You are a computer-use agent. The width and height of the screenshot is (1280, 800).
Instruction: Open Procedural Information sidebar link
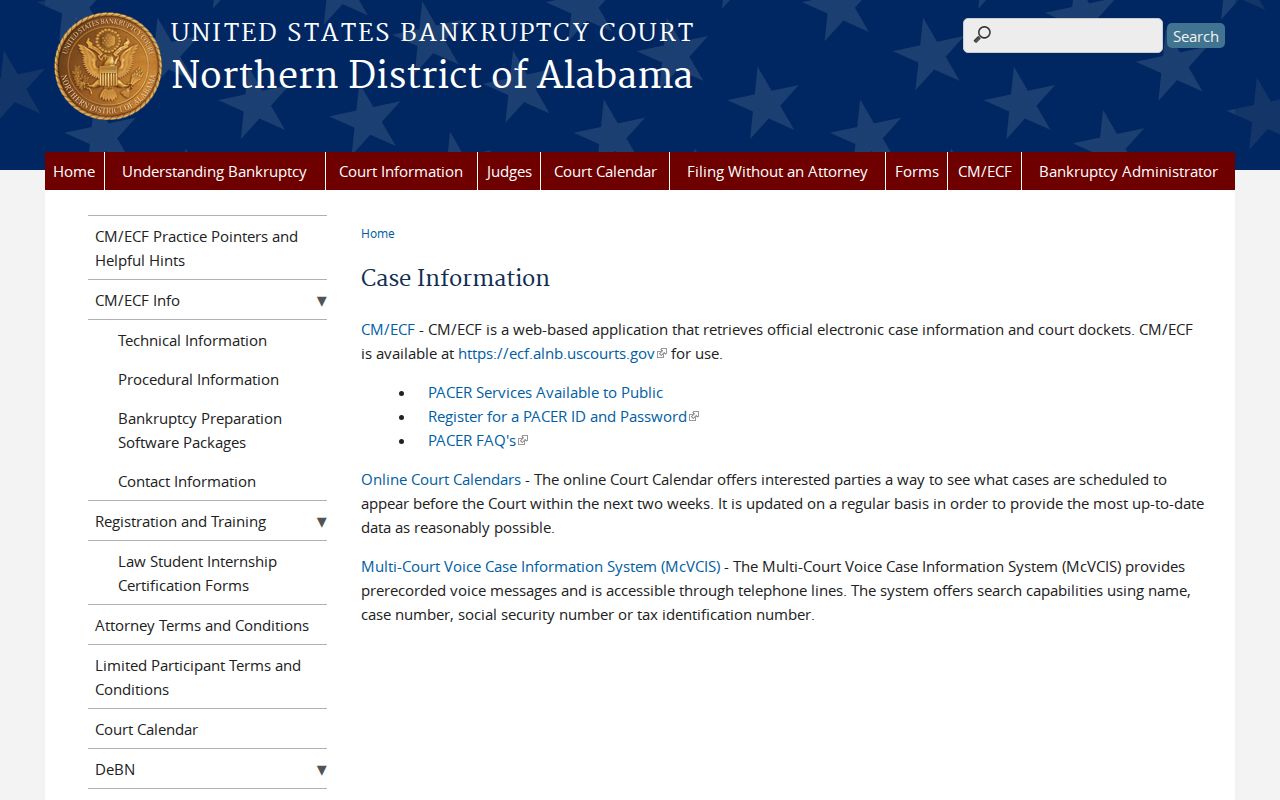tap(198, 379)
